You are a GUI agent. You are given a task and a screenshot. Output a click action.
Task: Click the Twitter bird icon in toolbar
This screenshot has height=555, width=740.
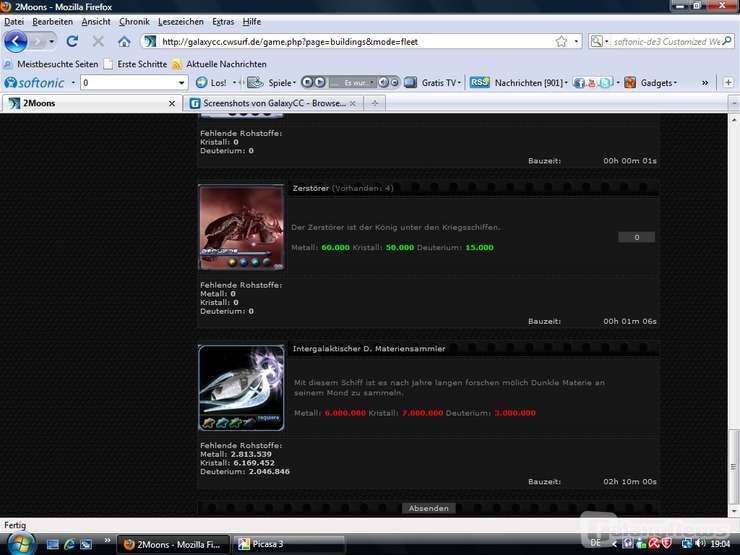605,83
